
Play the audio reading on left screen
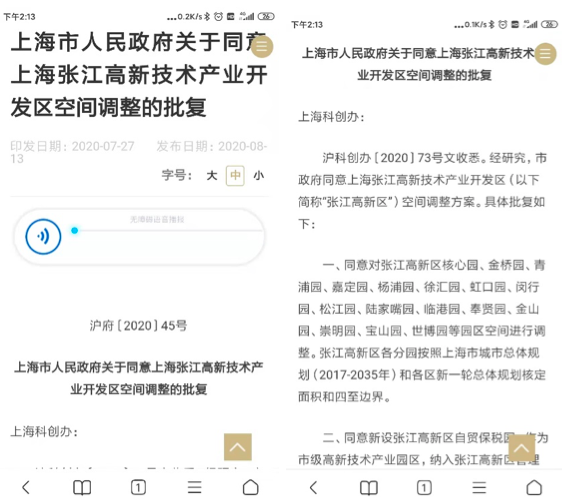pyautogui.click(x=43, y=236)
